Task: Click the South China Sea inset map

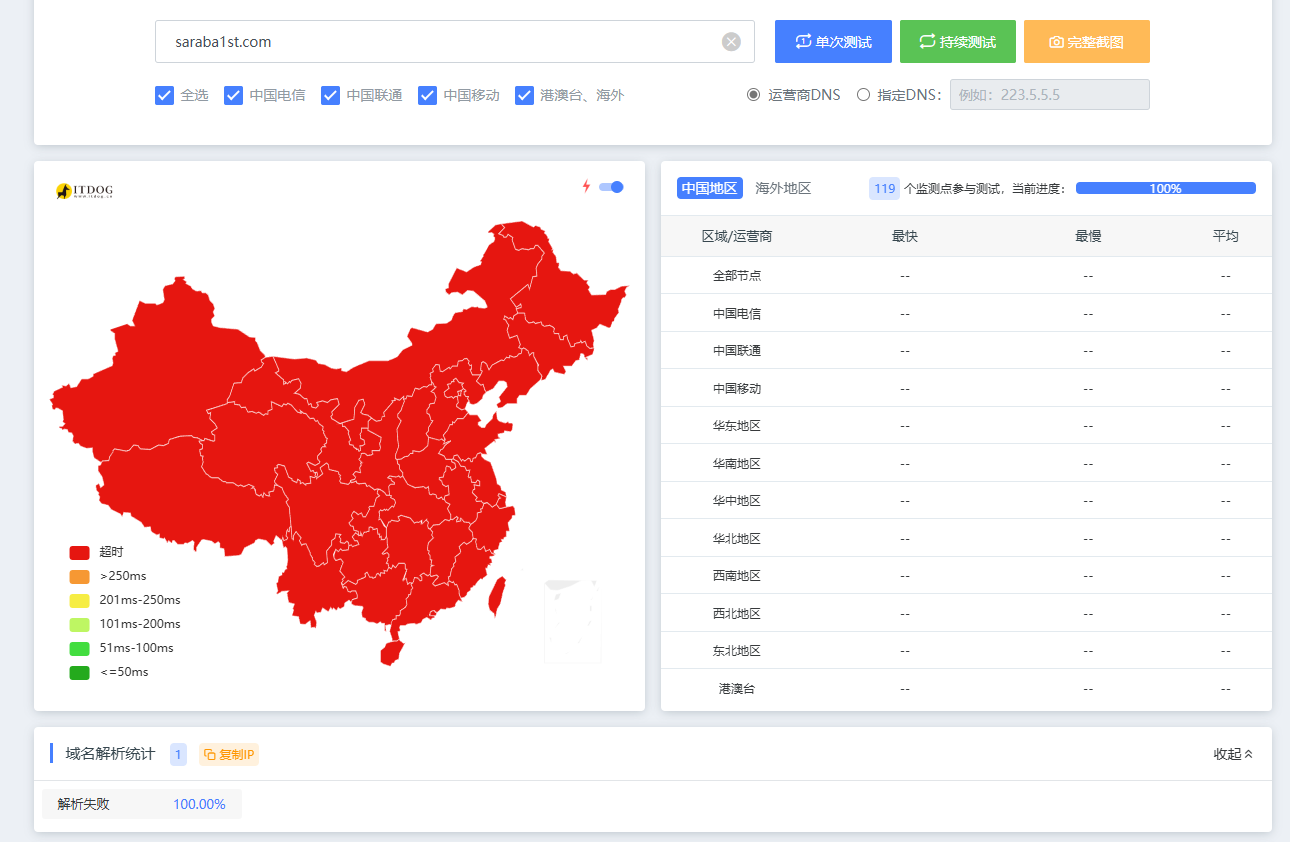Action: coord(572,621)
